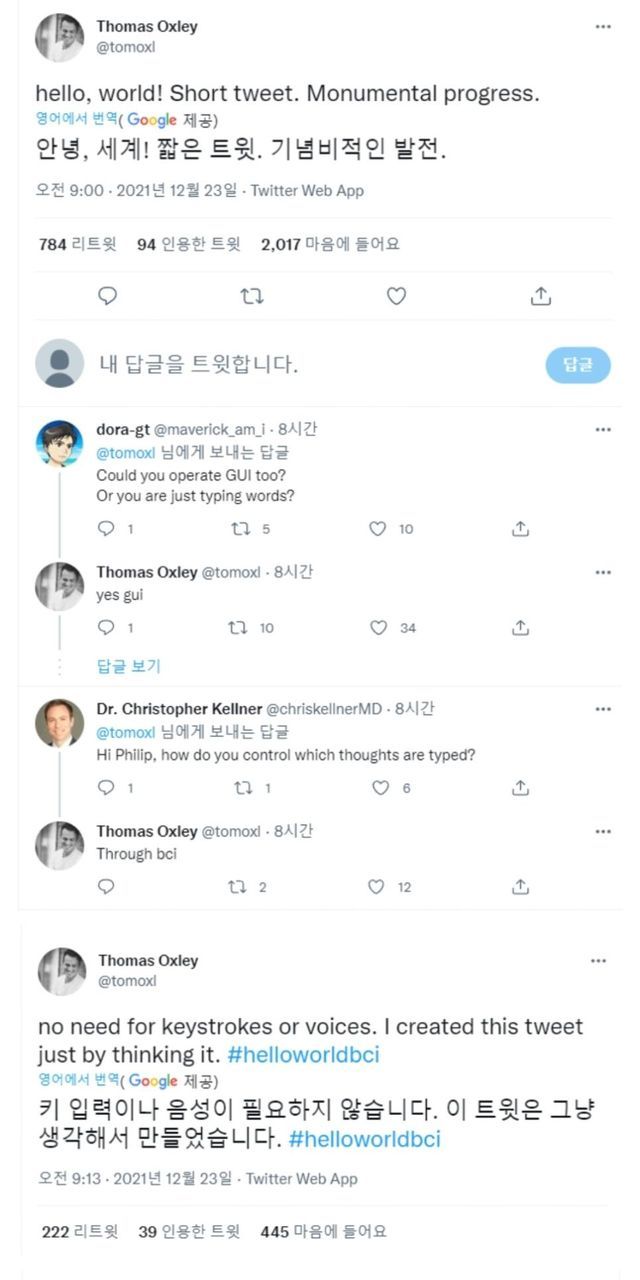This screenshot has height=1280, width=640.
Task: Like the main hello world tweet
Action: (396, 296)
